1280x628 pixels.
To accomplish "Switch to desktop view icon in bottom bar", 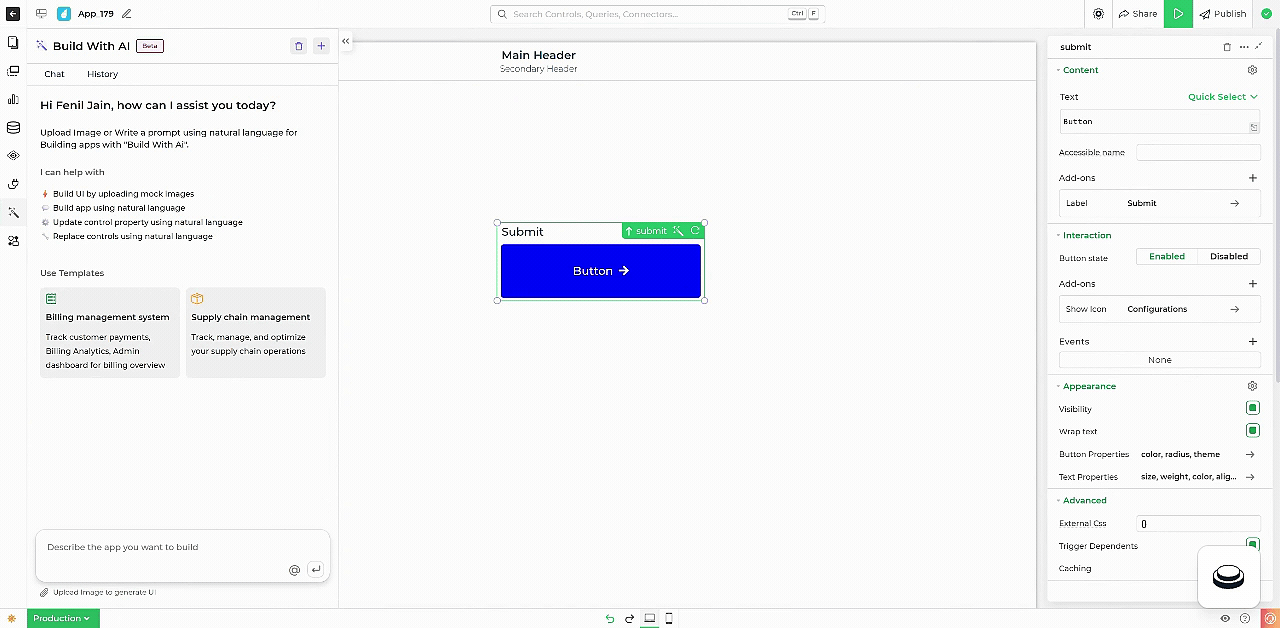I will point(650,619).
